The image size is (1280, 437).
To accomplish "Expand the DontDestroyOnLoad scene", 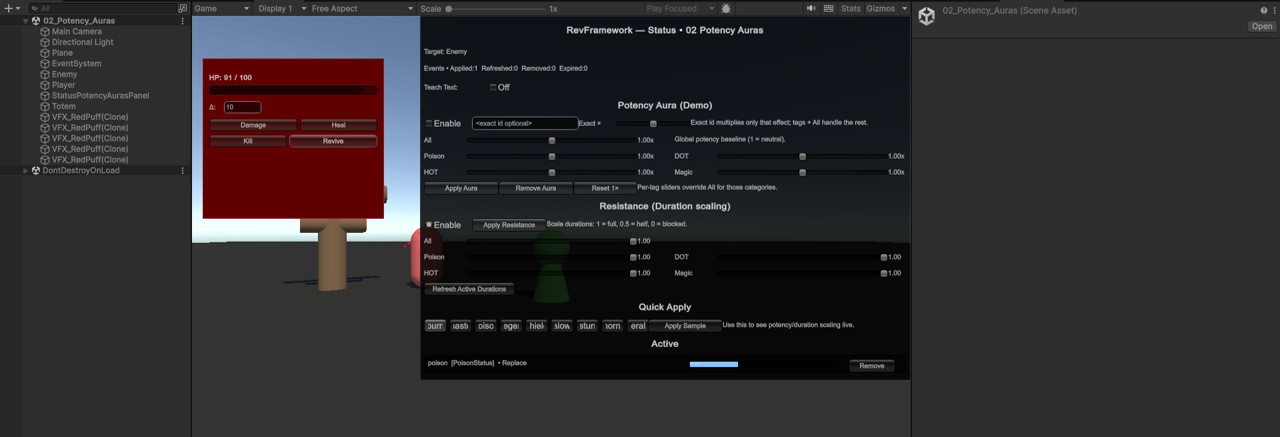I will [x=26, y=171].
